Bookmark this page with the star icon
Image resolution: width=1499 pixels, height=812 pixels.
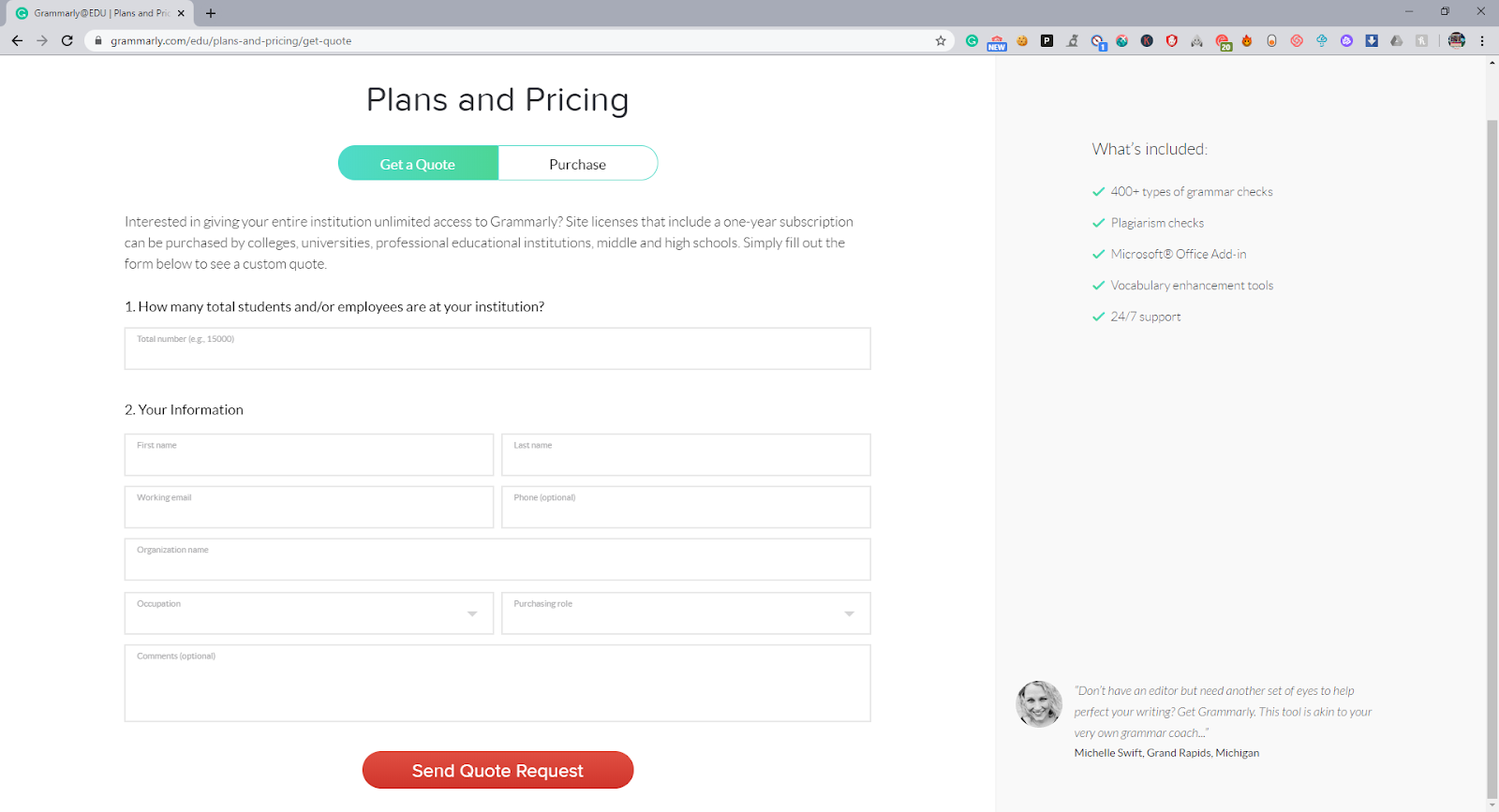coord(941,41)
